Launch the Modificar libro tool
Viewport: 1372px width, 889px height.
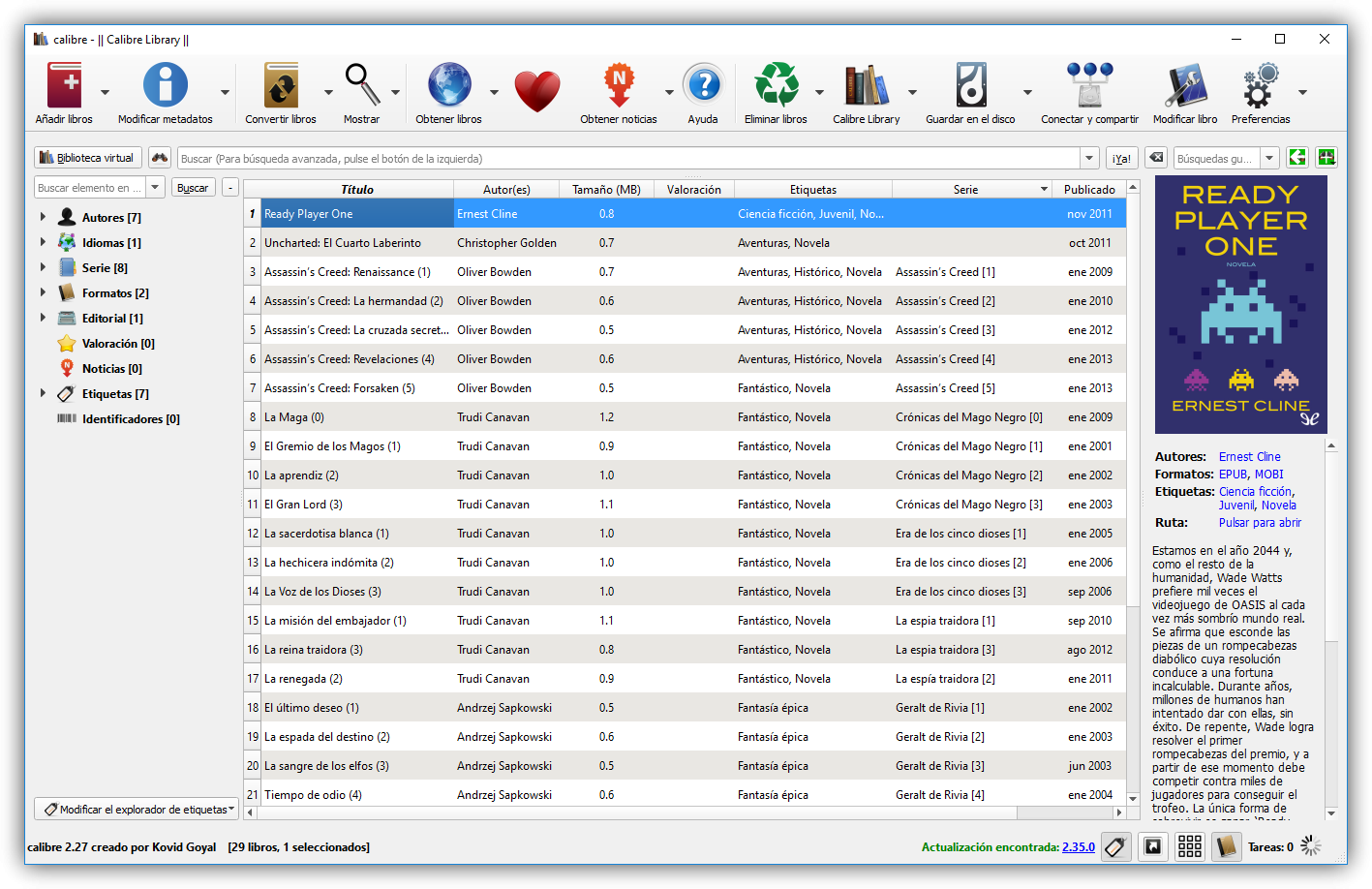tap(1186, 85)
